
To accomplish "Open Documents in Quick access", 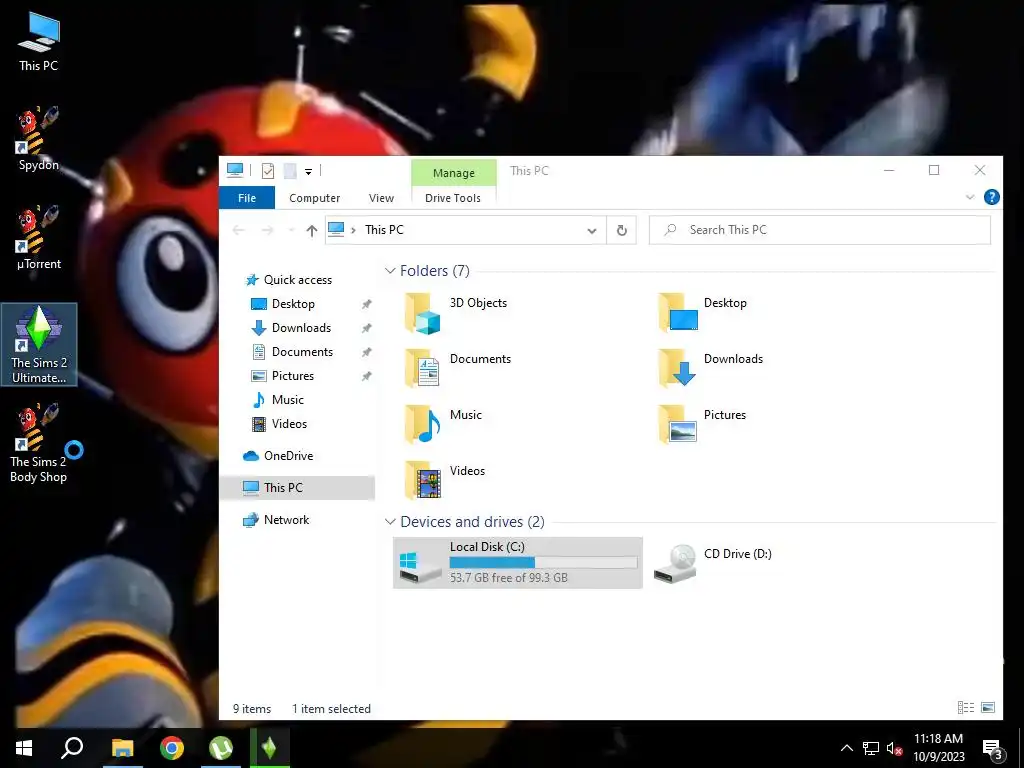I will click(x=302, y=352).
